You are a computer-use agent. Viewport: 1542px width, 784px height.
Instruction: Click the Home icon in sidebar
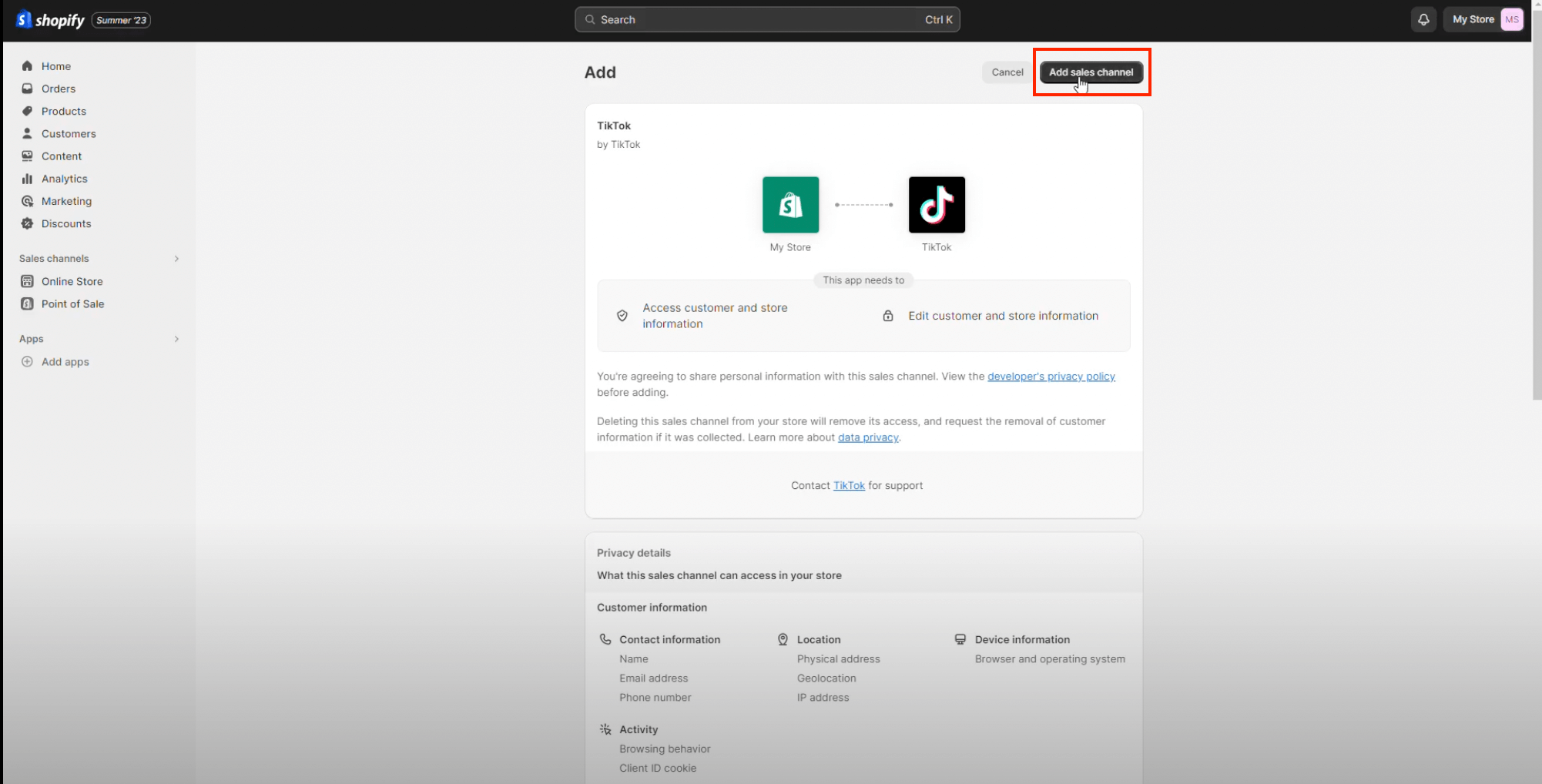tap(27, 66)
